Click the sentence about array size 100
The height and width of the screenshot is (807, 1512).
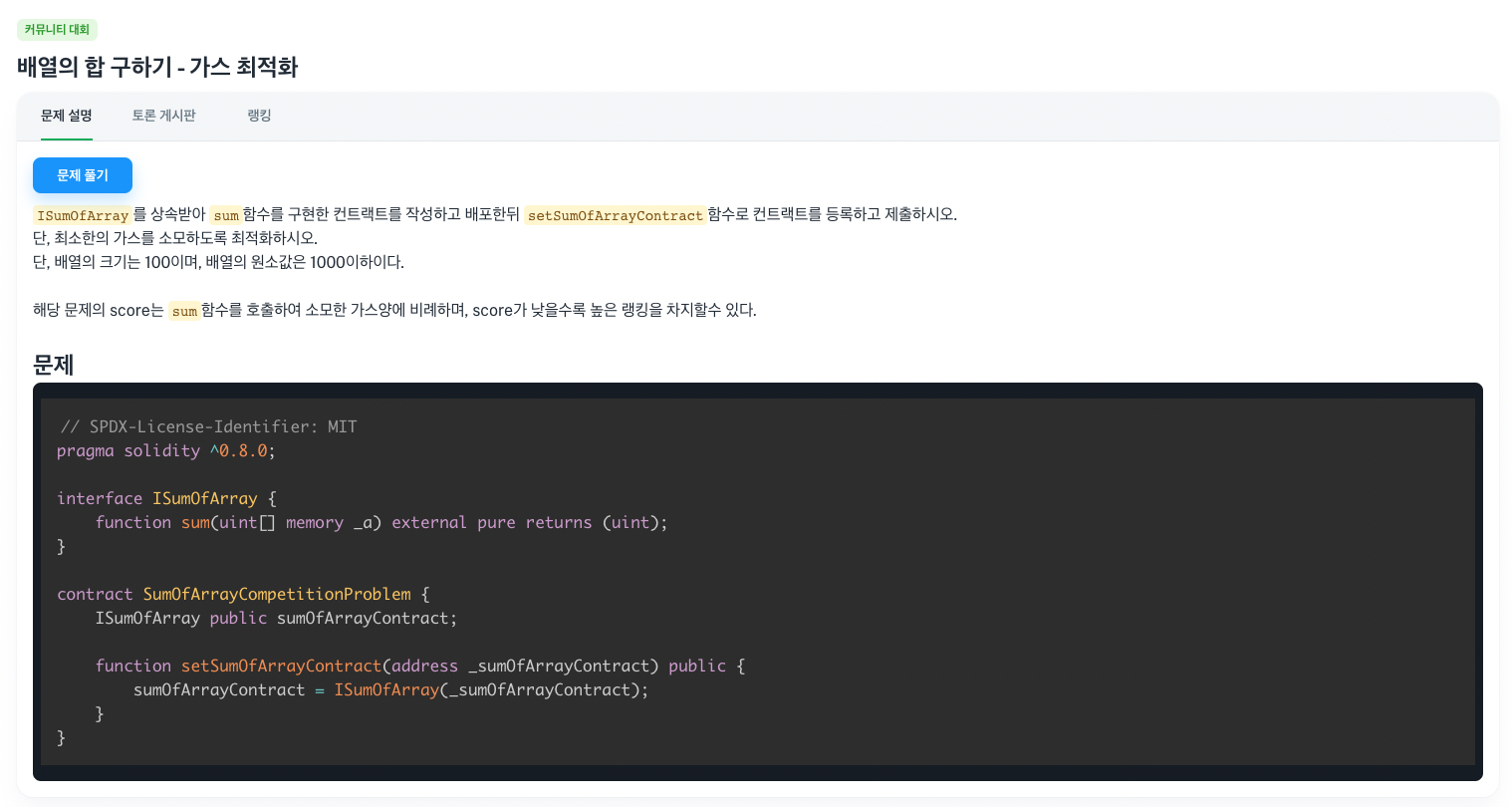click(218, 263)
